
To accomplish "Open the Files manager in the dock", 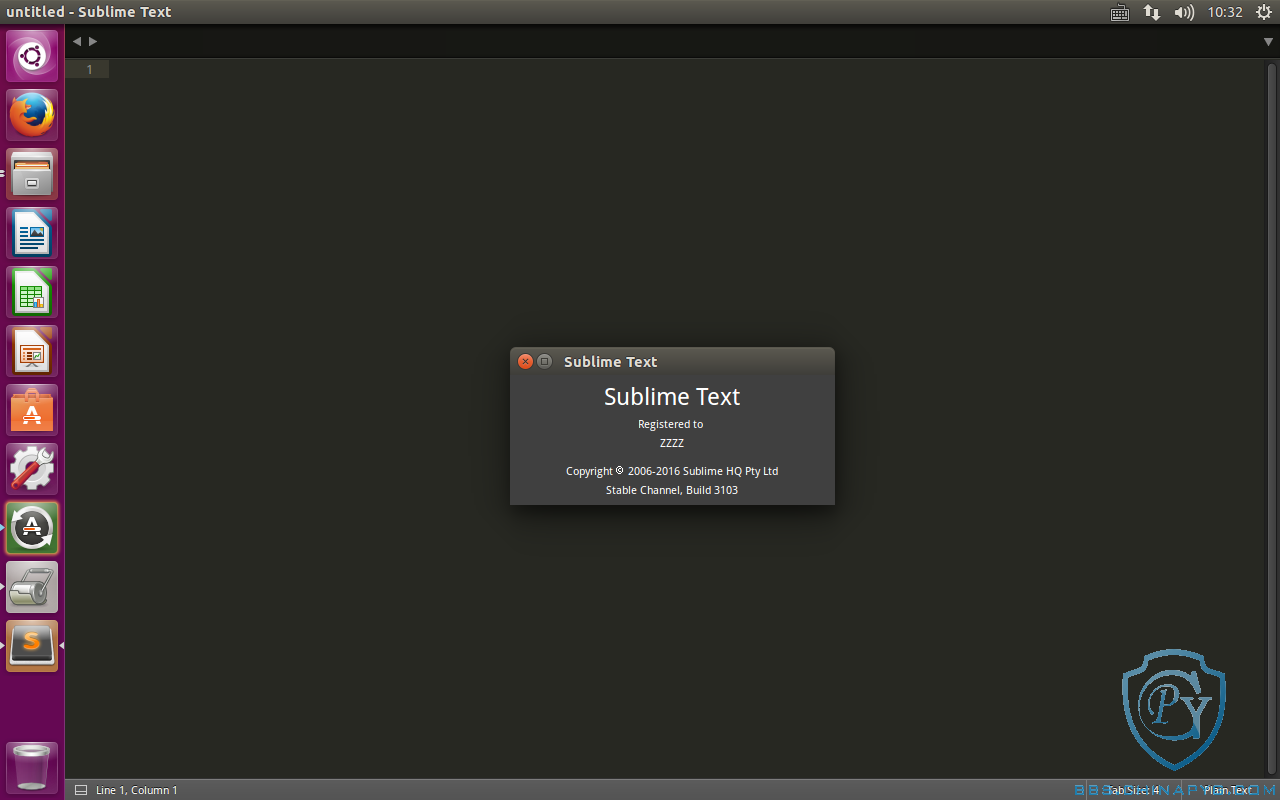I will (32, 174).
